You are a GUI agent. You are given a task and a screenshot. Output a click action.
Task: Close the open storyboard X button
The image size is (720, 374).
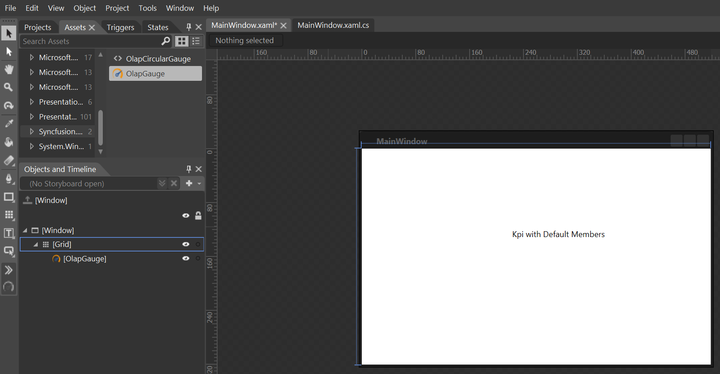[174, 183]
